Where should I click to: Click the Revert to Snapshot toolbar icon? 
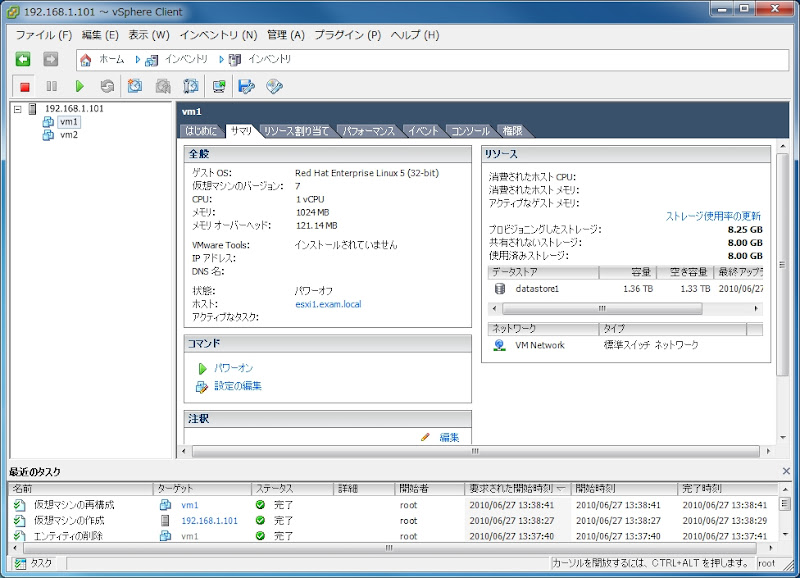pyautogui.click(x=163, y=86)
